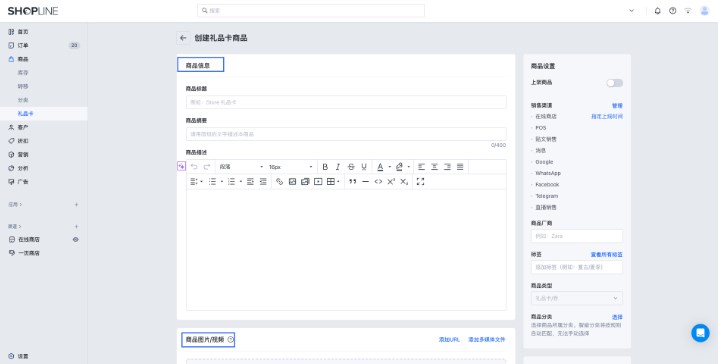Click the 查看所有标签 link
This screenshot has height=364, width=718.
(x=606, y=255)
